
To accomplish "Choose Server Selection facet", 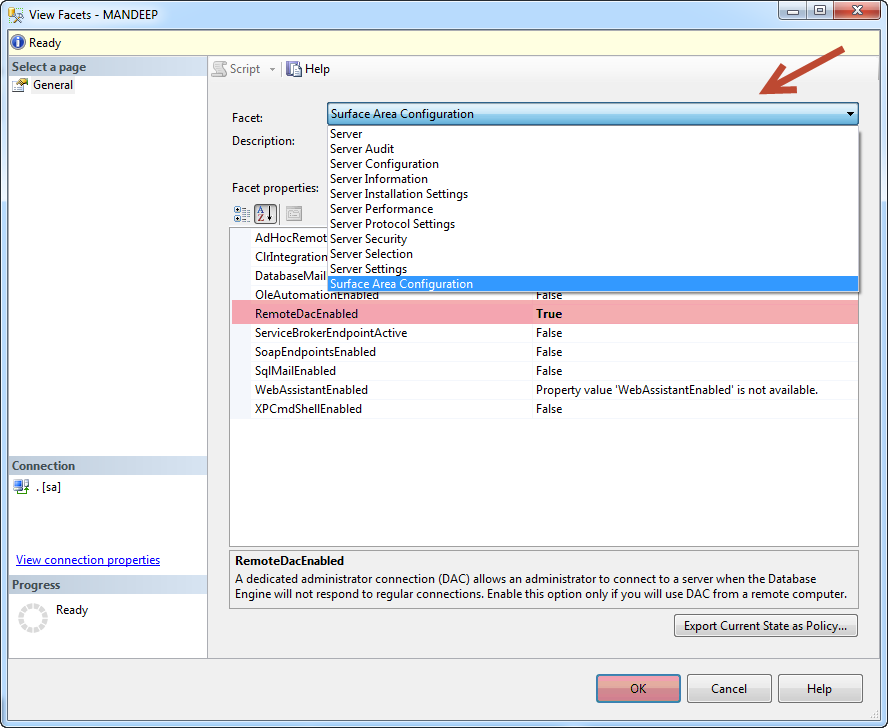I will click(592, 254).
